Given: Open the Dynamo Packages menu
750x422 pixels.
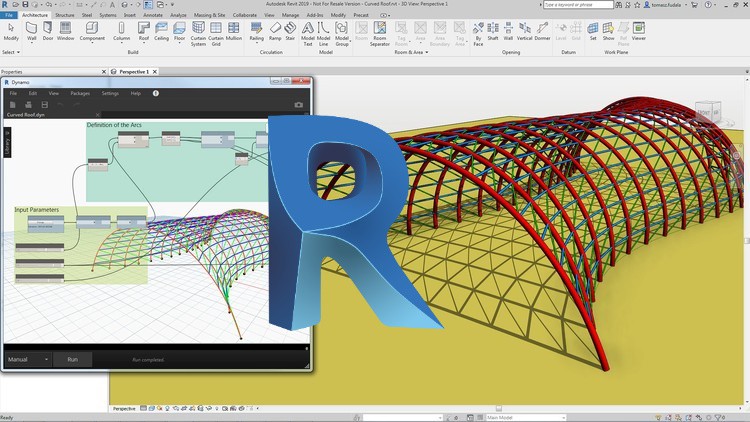Looking at the screenshot, I should (80, 93).
